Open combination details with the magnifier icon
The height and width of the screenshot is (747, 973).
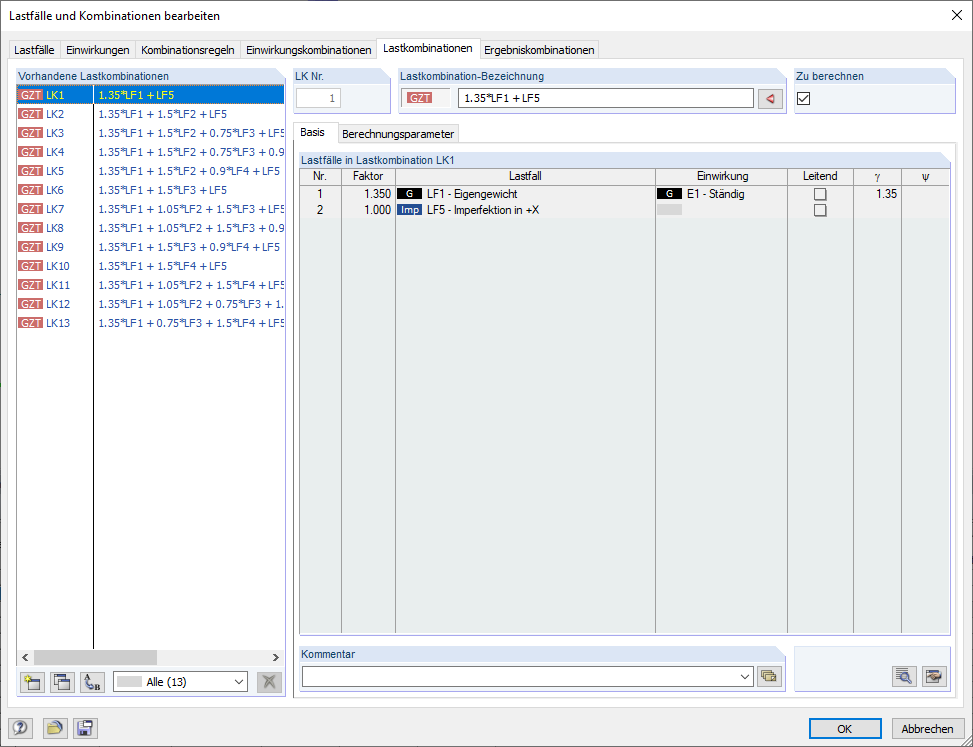pos(903,676)
